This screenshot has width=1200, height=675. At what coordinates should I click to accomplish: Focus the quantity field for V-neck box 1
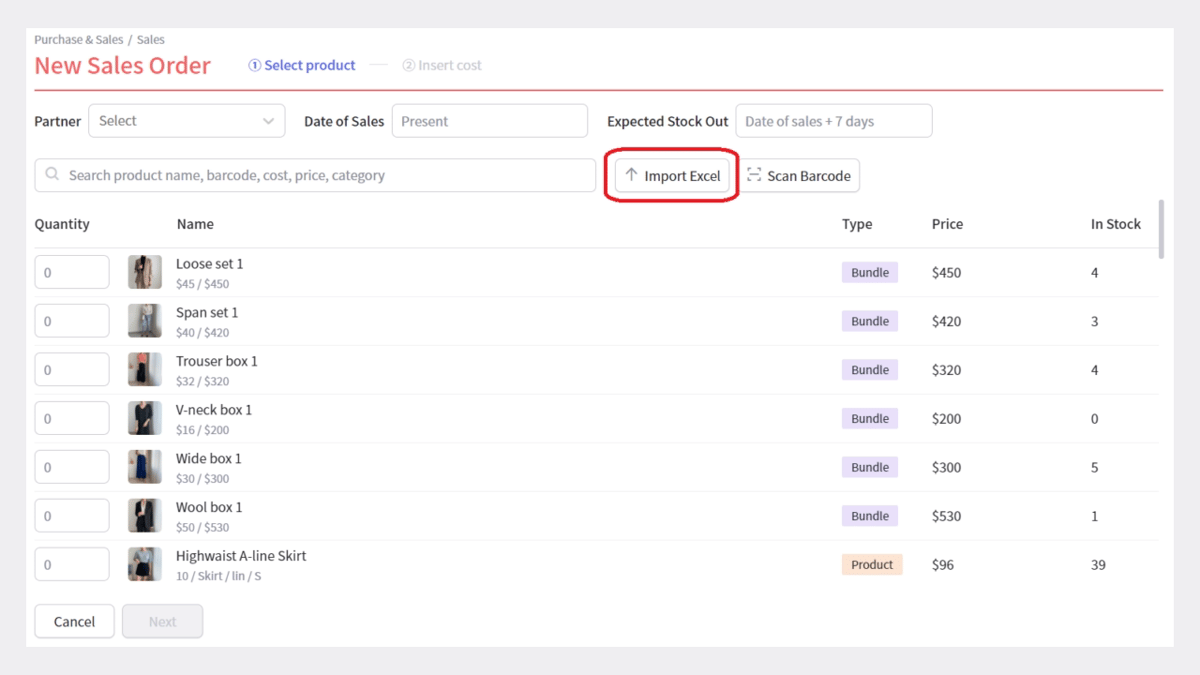(x=72, y=418)
